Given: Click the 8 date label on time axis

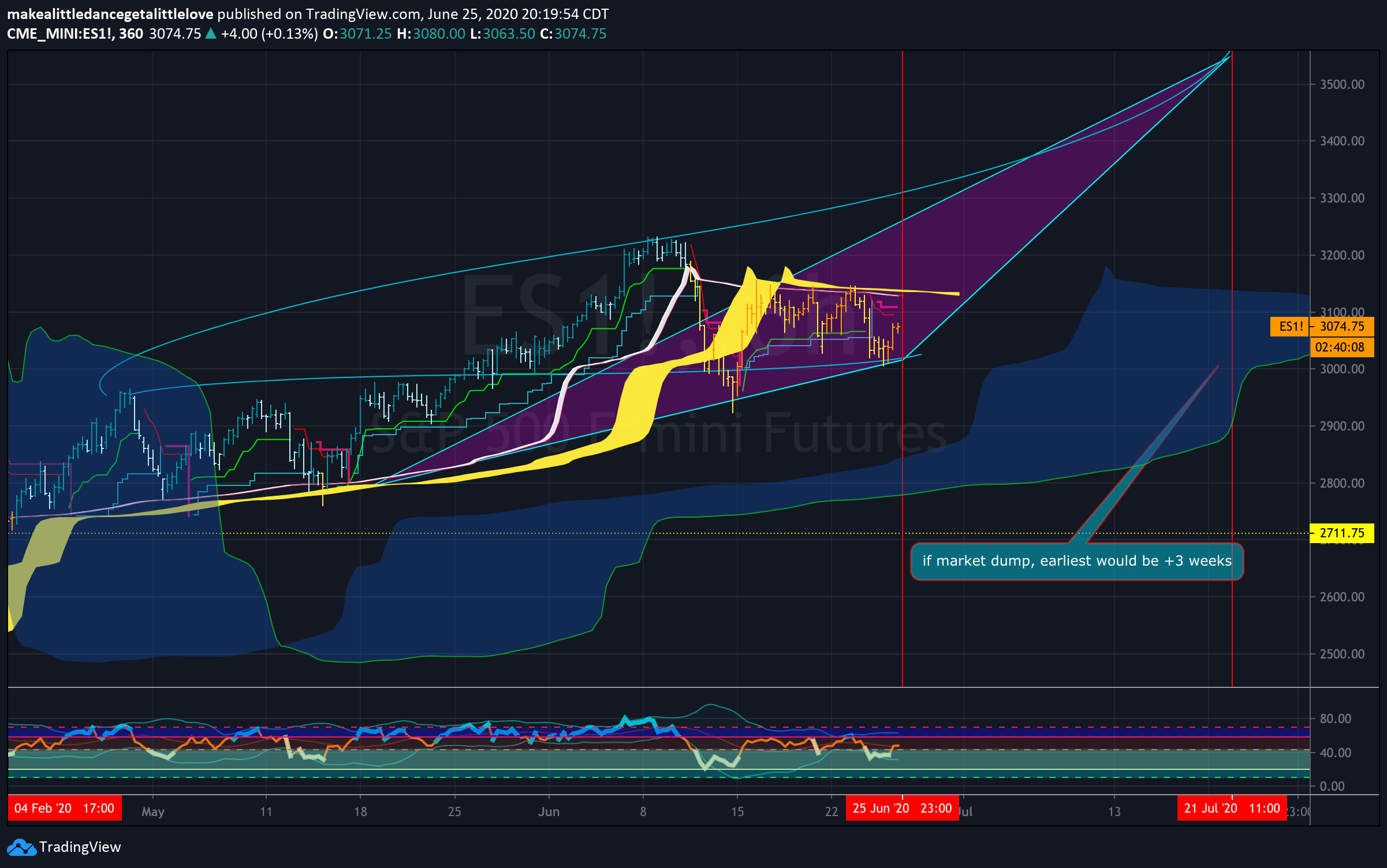Looking at the screenshot, I should (643, 811).
